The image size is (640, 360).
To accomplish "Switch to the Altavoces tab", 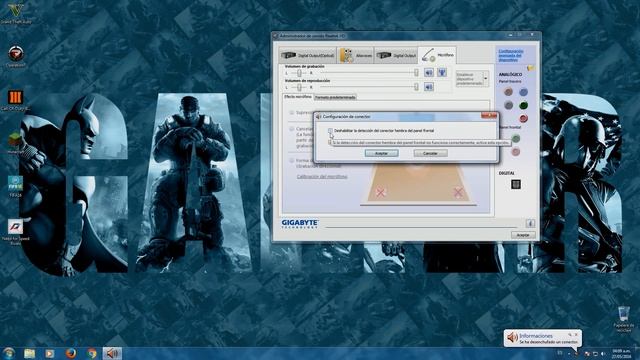I will pos(355,55).
